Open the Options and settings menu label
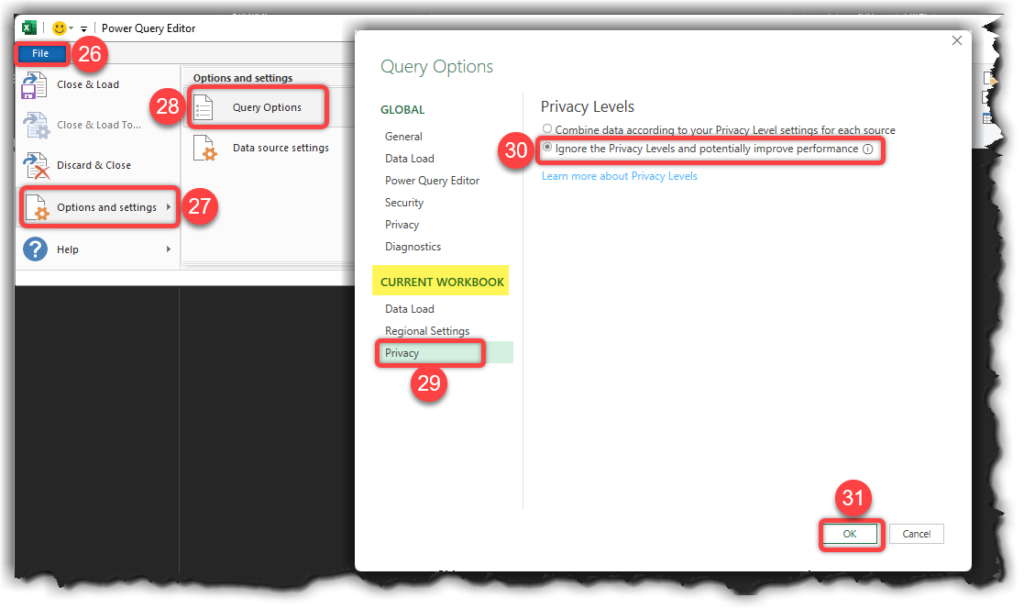 pos(106,207)
